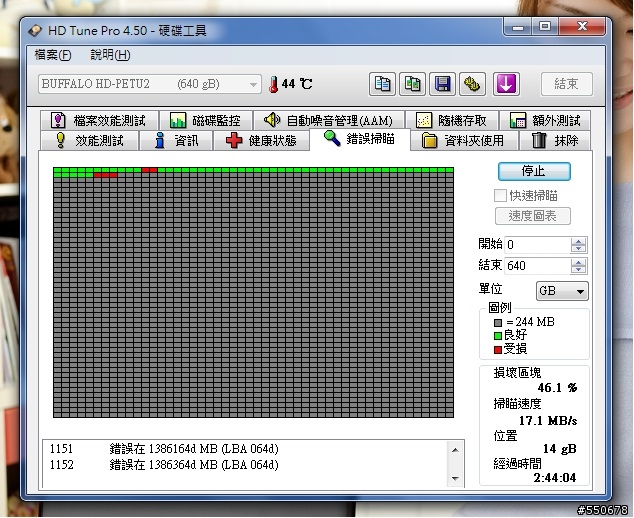The width and height of the screenshot is (634, 518).
Task: Select error log entry 1151
Action: point(164,449)
